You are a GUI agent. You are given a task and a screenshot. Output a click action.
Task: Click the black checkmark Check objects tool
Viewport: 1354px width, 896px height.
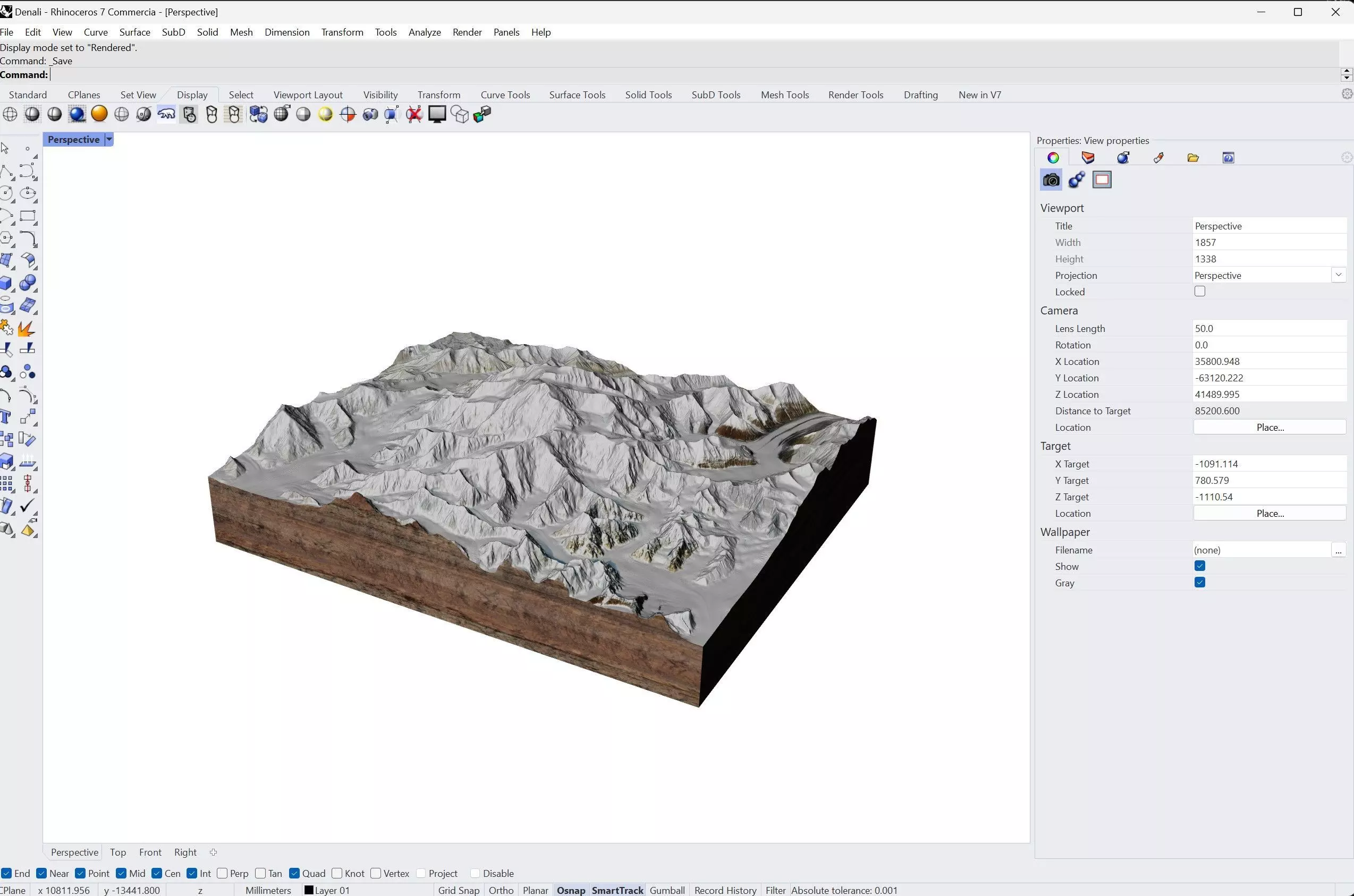click(x=28, y=506)
